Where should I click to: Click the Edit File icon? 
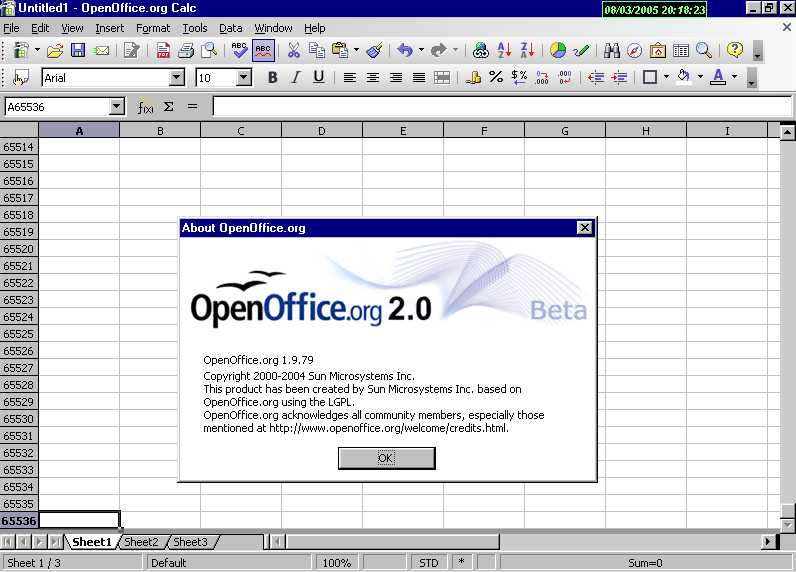131,50
